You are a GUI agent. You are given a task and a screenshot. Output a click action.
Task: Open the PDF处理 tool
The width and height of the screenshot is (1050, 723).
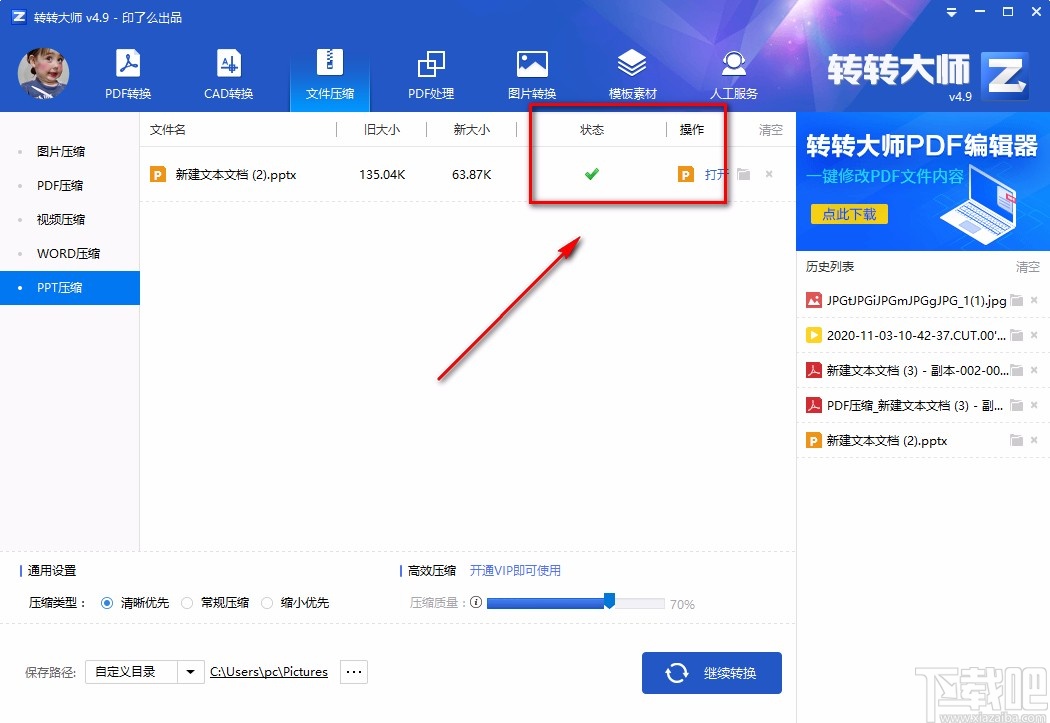(x=431, y=72)
